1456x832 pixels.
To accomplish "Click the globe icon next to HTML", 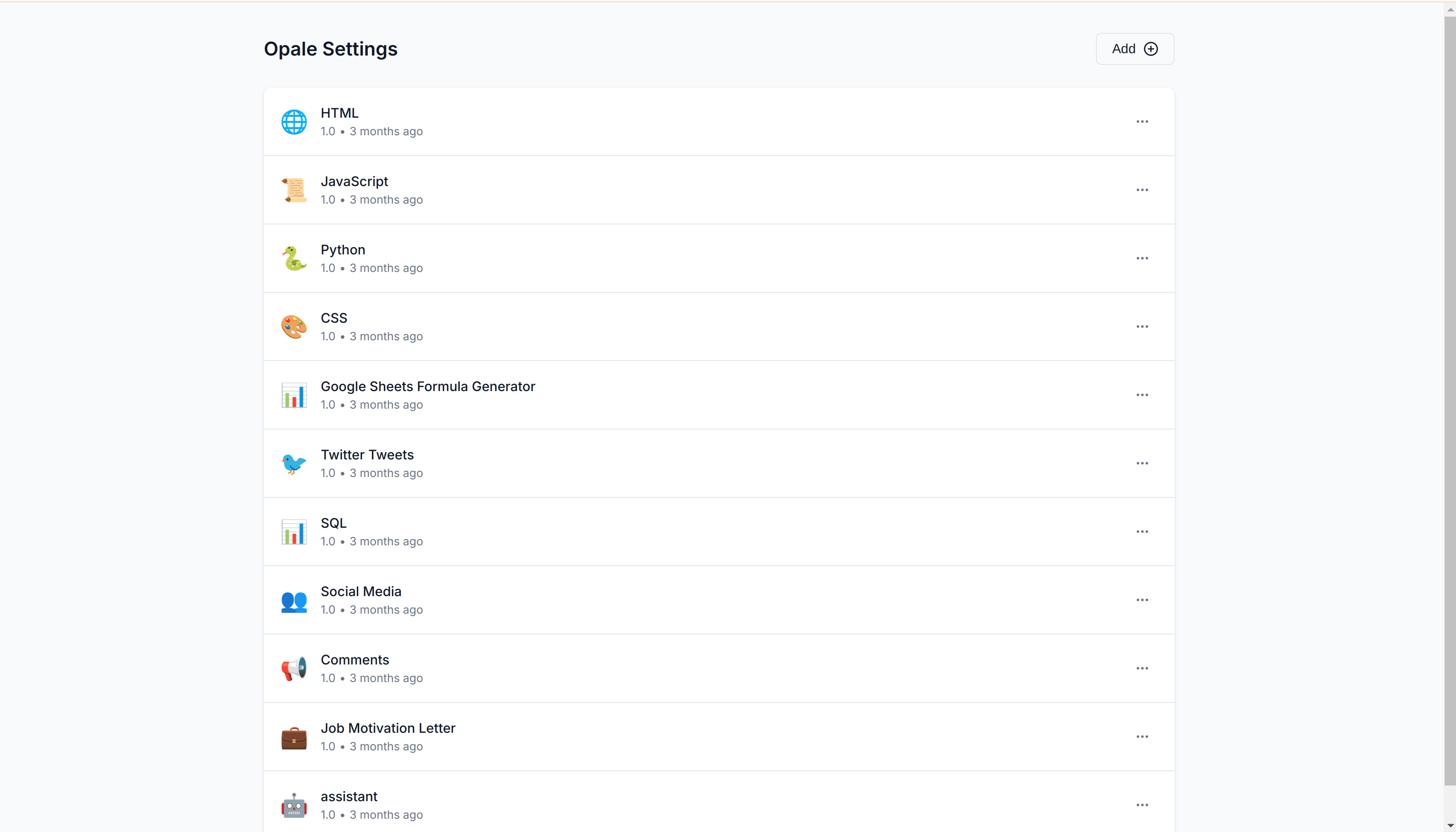I will [294, 122].
